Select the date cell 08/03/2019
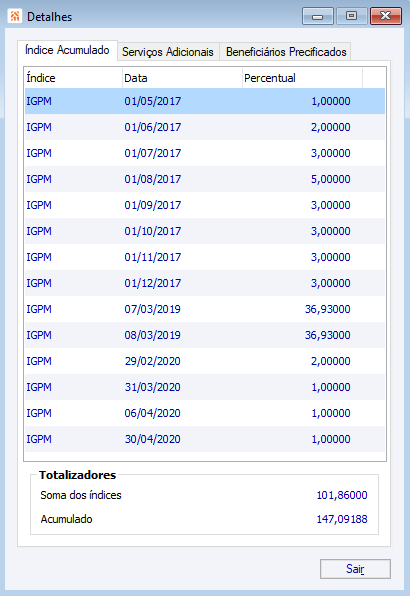The width and height of the screenshot is (410, 596). pos(152,335)
